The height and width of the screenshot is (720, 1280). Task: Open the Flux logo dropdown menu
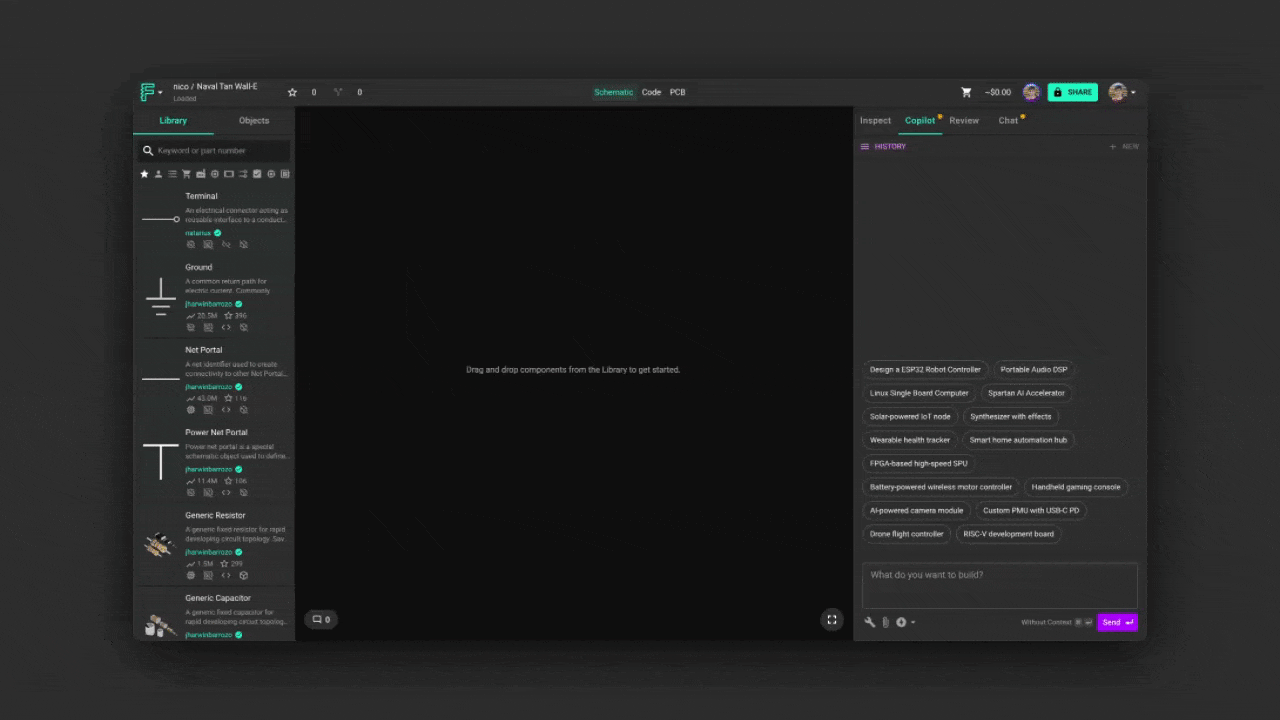[x=151, y=92]
